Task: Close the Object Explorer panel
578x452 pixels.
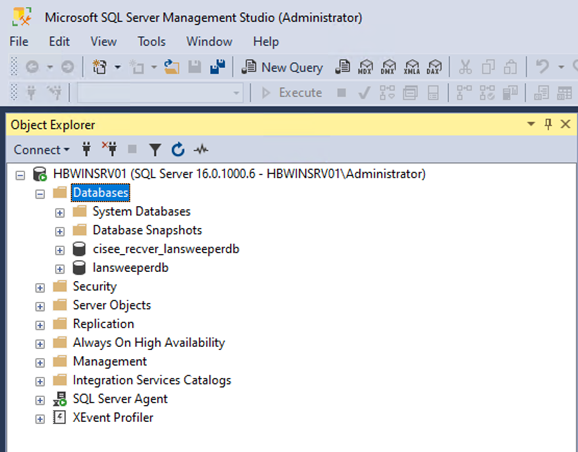Action: [565, 124]
